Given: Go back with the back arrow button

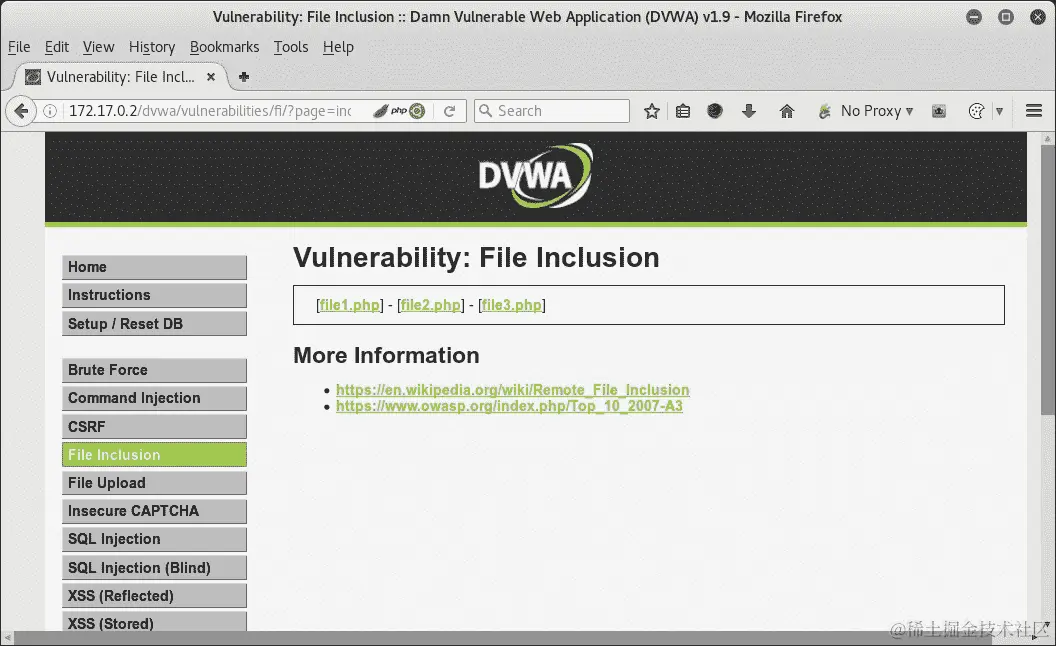Looking at the screenshot, I should [x=21, y=111].
